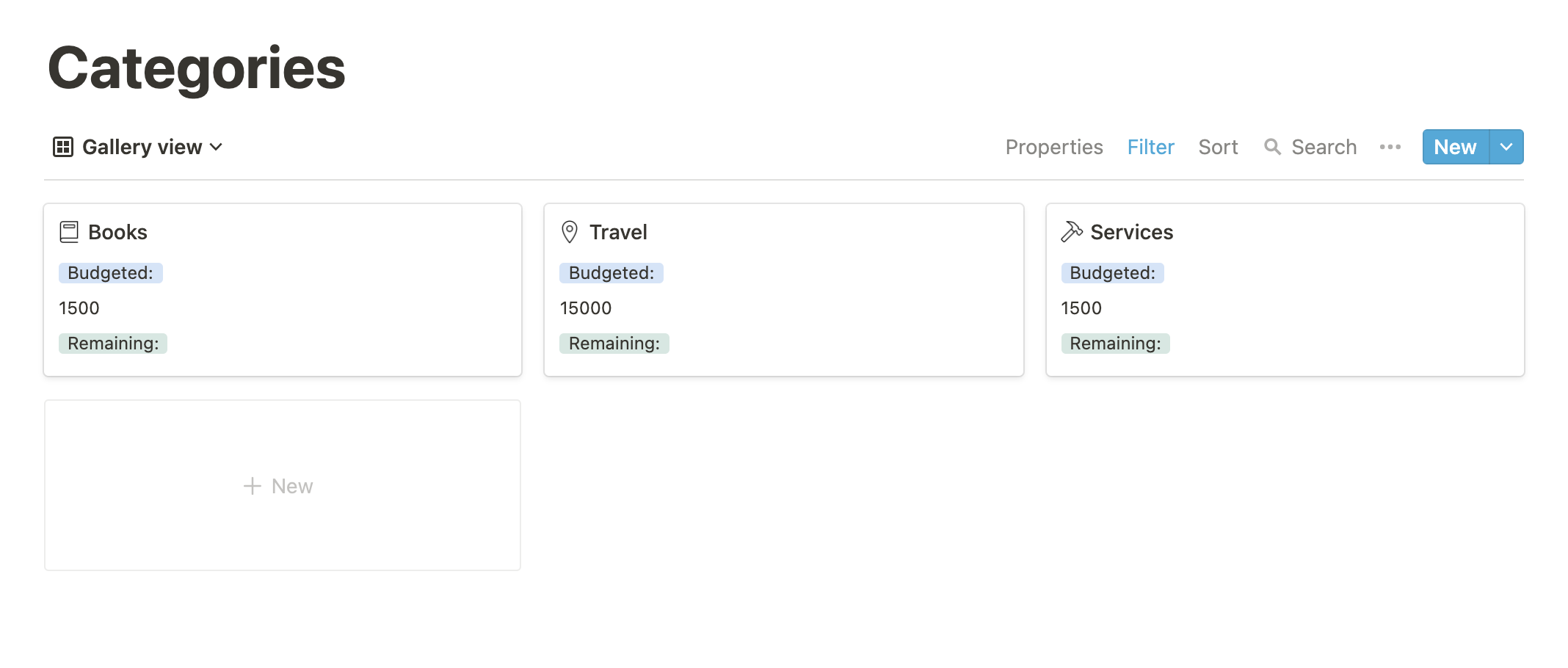Open the New button dropdown arrow
The image size is (1568, 668).
tap(1506, 147)
